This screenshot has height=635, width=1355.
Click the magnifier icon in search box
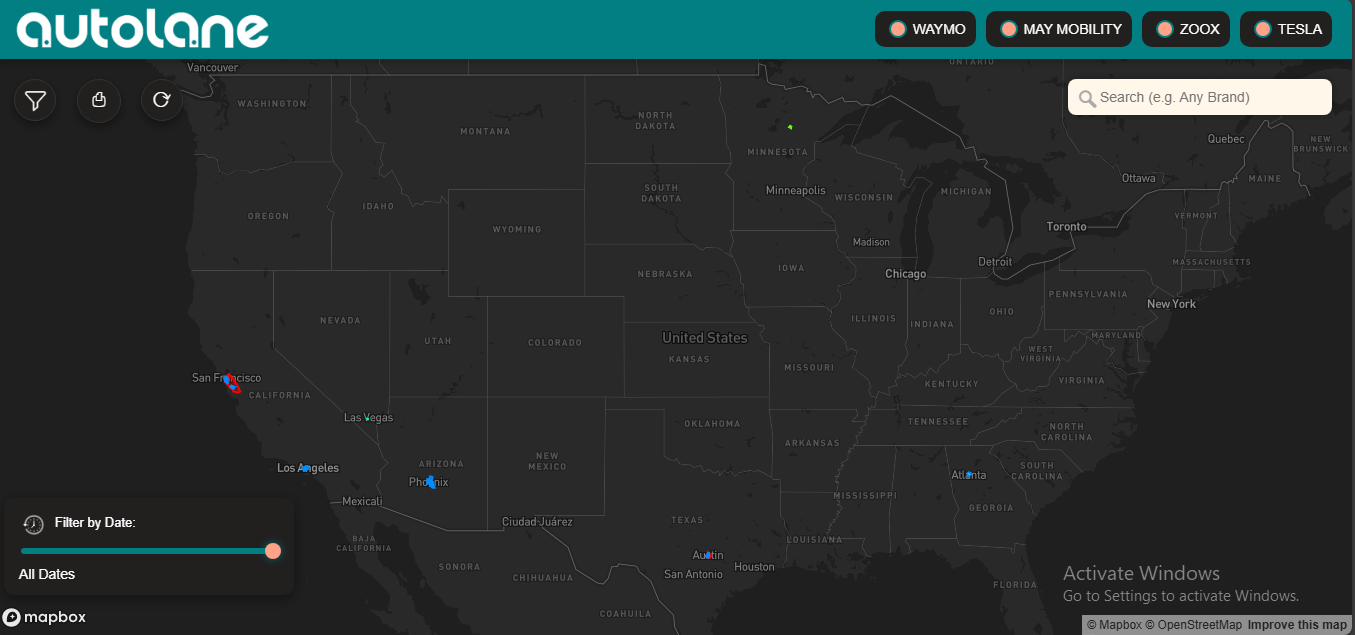click(x=1087, y=98)
